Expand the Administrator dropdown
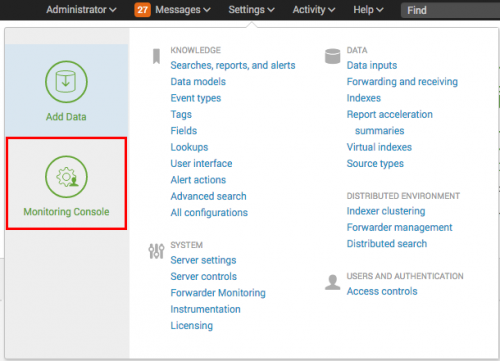Image resolution: width=500 pixels, height=361 pixels. click(x=81, y=10)
